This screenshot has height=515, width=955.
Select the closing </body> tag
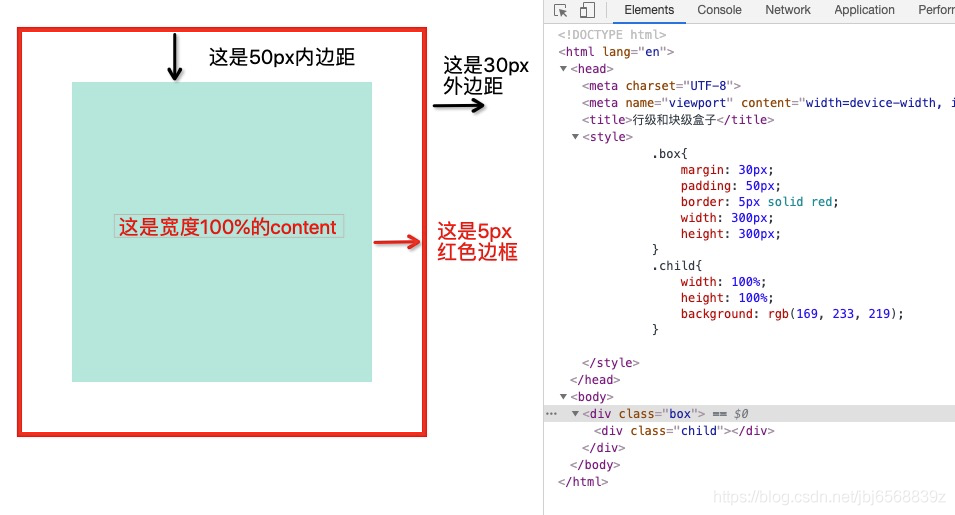coord(595,465)
